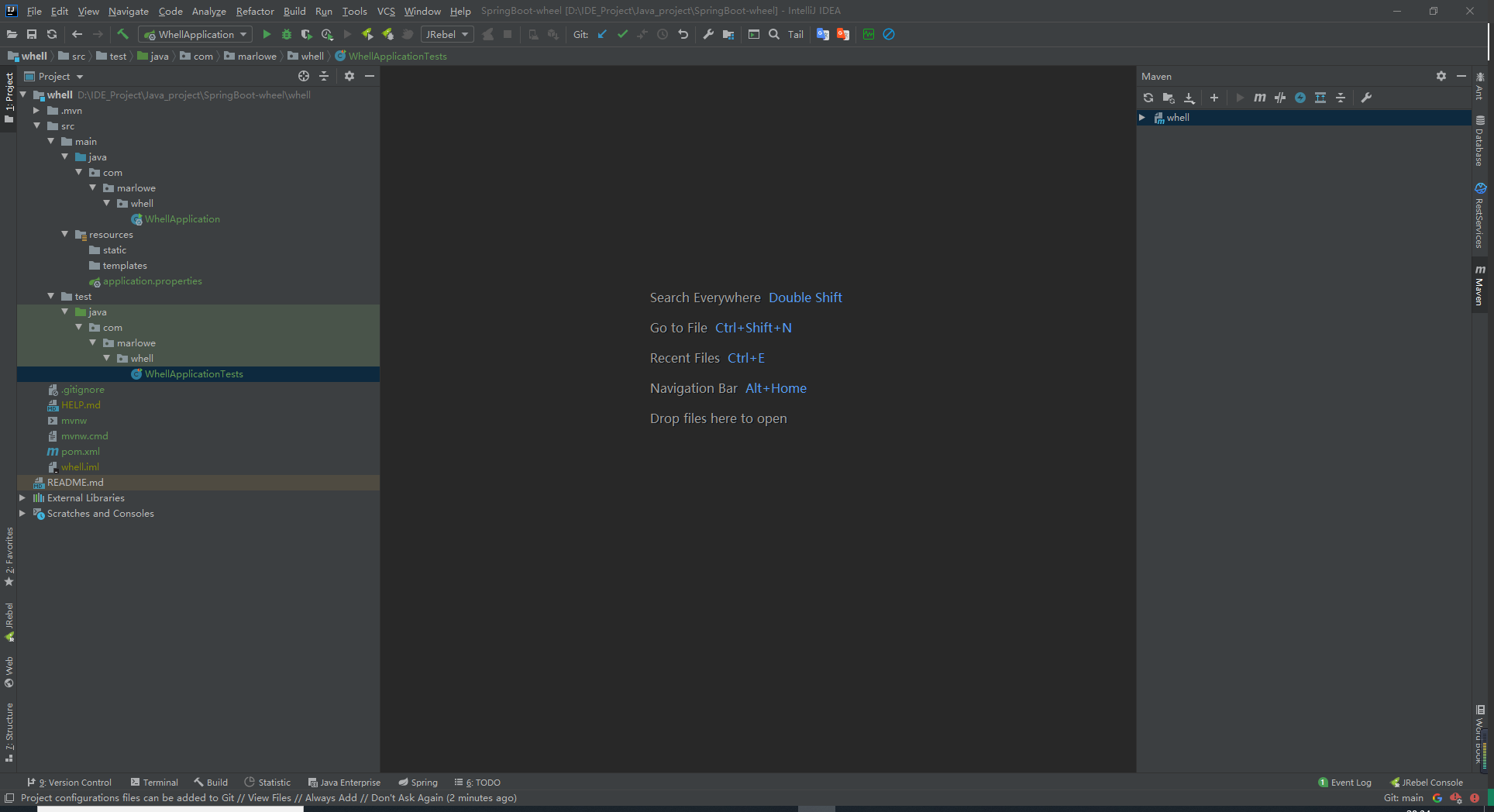Update project via Git blue arrow
Image resolution: width=1494 pixels, height=812 pixels.
point(602,34)
